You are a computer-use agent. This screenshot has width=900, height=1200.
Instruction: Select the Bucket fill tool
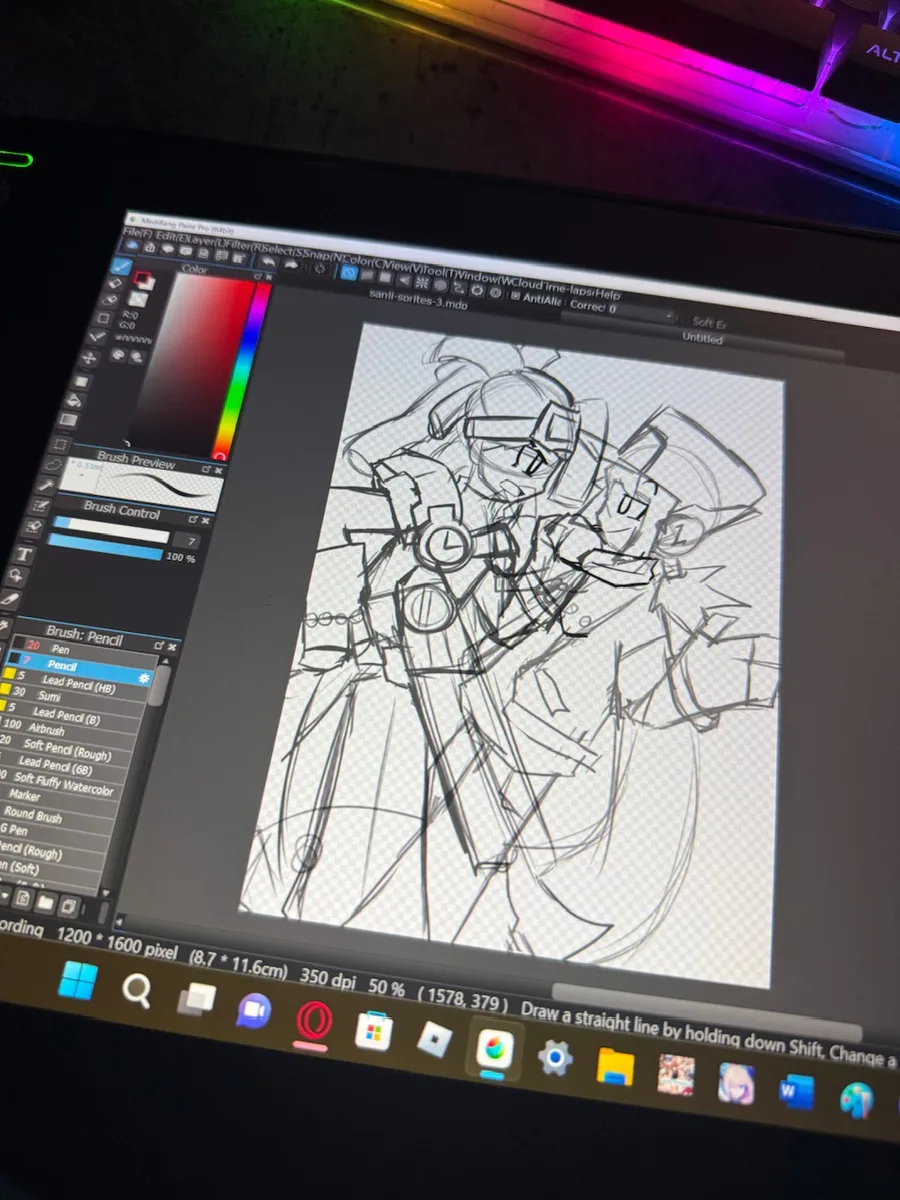pyautogui.click(x=74, y=400)
